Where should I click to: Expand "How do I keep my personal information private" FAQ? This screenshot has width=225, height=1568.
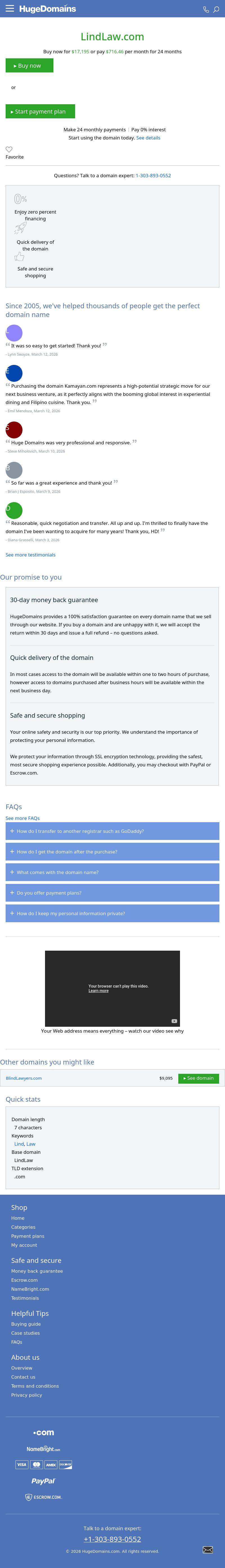pos(112,914)
